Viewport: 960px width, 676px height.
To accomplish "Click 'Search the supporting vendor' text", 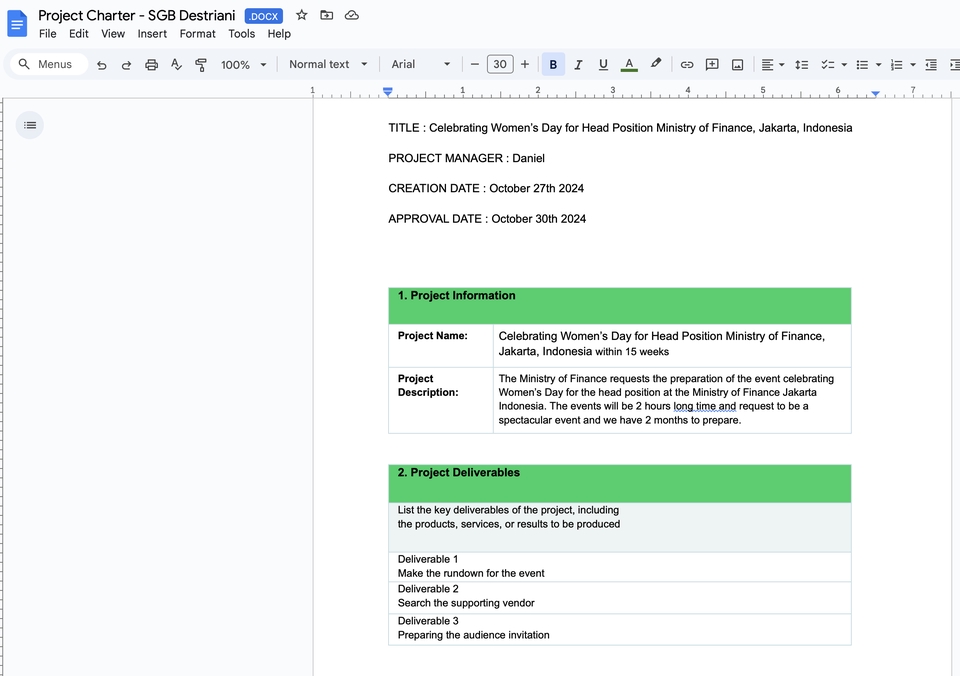I will point(466,603).
